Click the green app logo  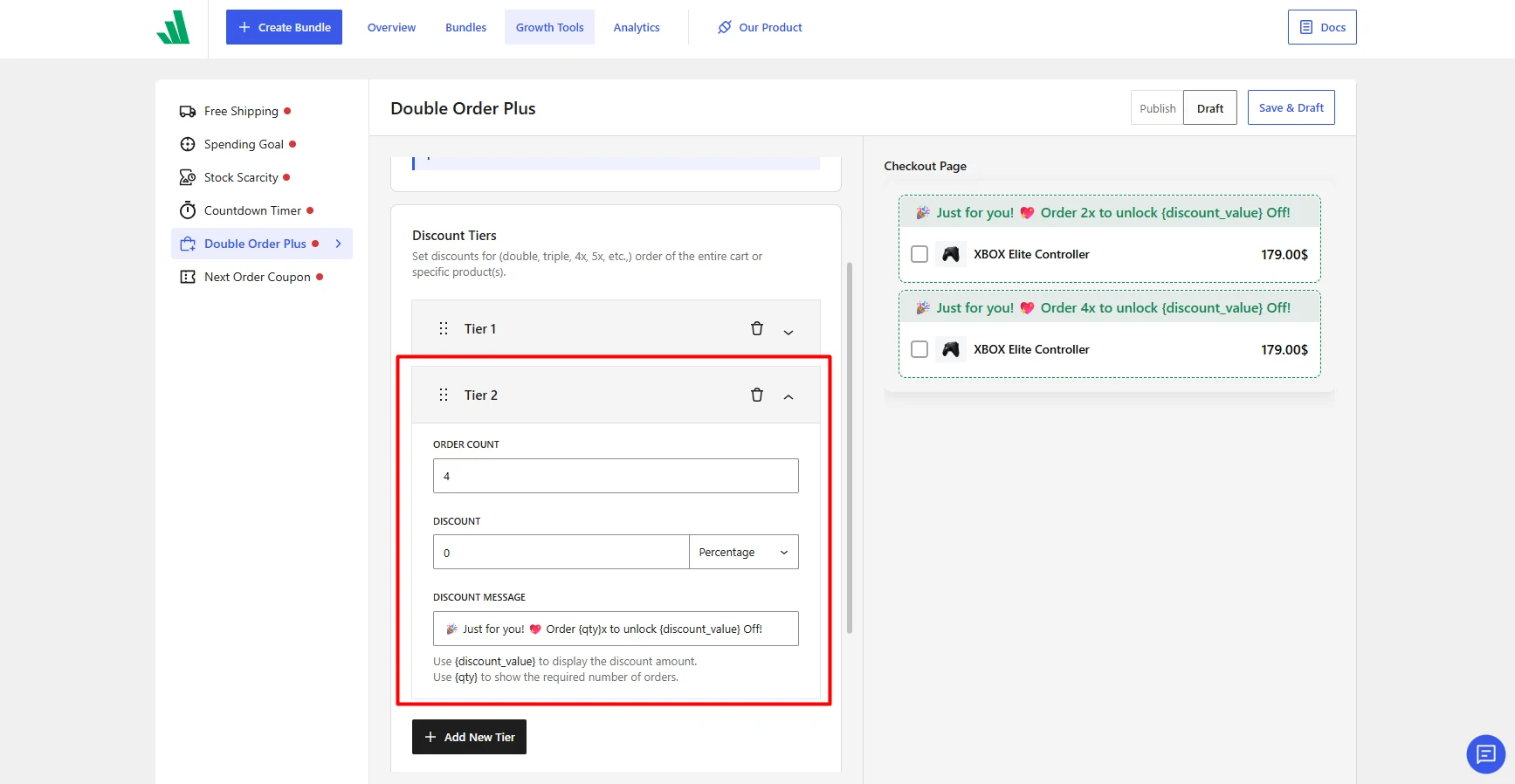[173, 27]
